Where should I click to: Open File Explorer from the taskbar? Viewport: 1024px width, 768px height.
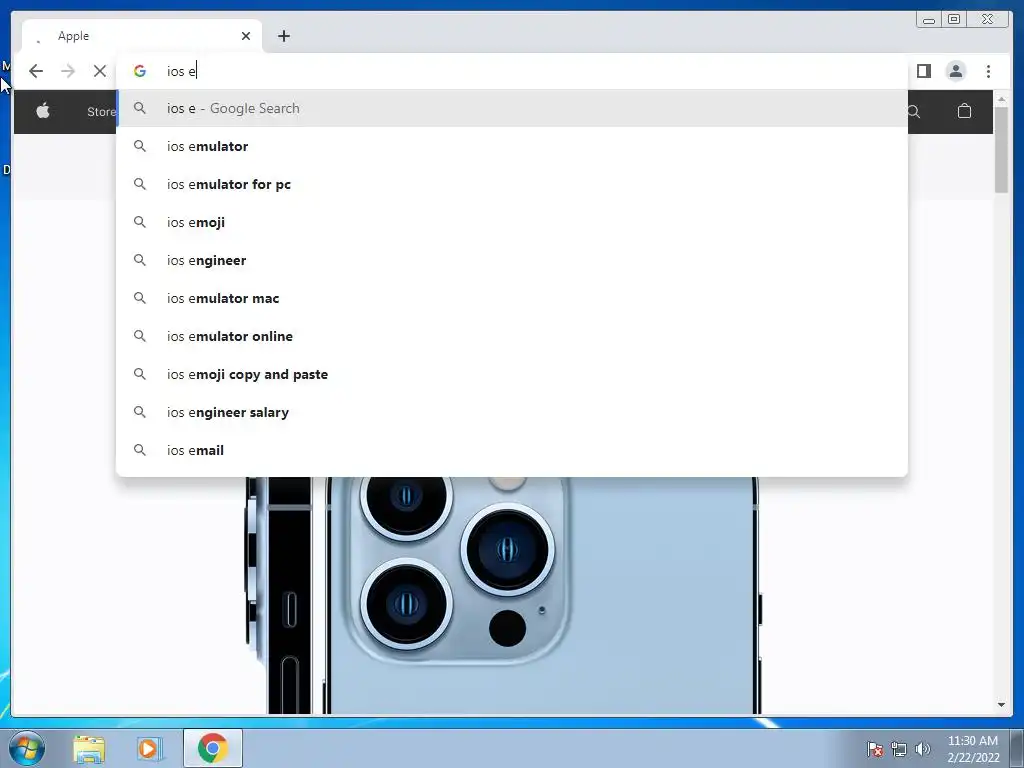click(x=89, y=749)
